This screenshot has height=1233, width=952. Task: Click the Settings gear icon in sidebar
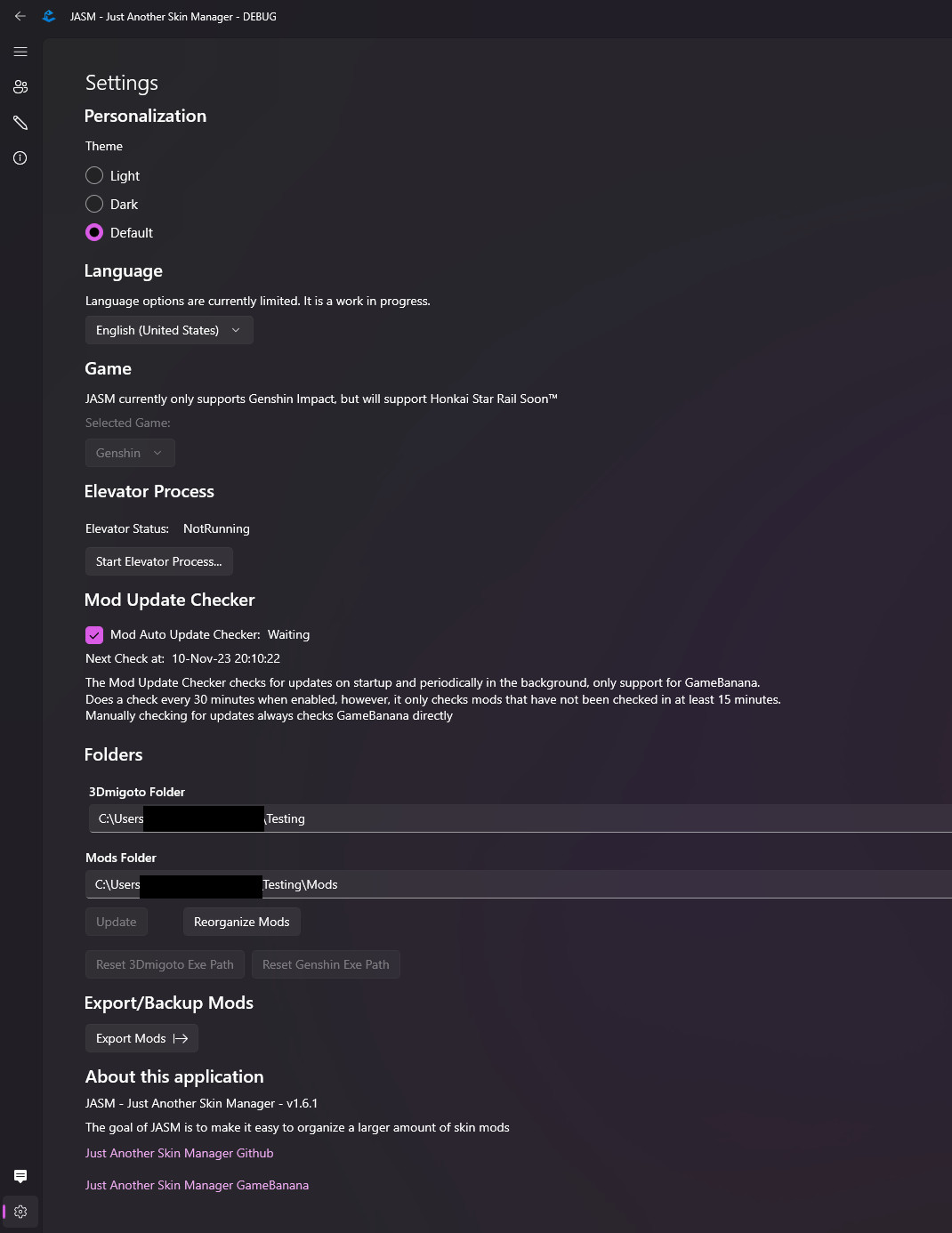pyautogui.click(x=20, y=1212)
